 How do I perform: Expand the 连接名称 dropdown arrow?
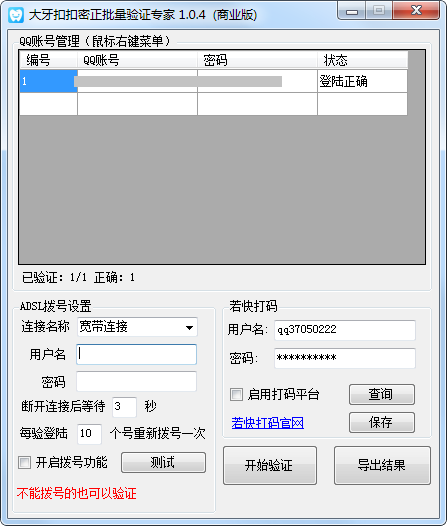click(189, 327)
